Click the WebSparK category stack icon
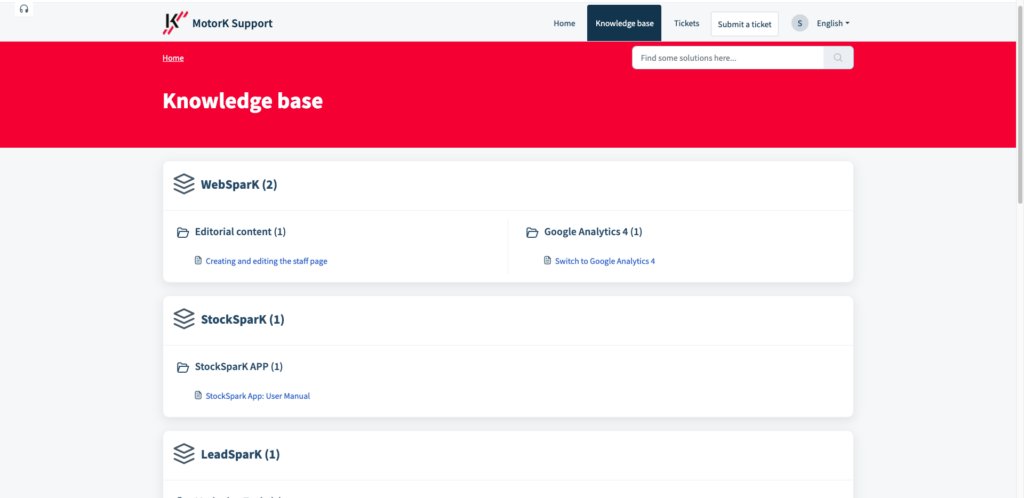The image size is (1024, 498). 184,185
